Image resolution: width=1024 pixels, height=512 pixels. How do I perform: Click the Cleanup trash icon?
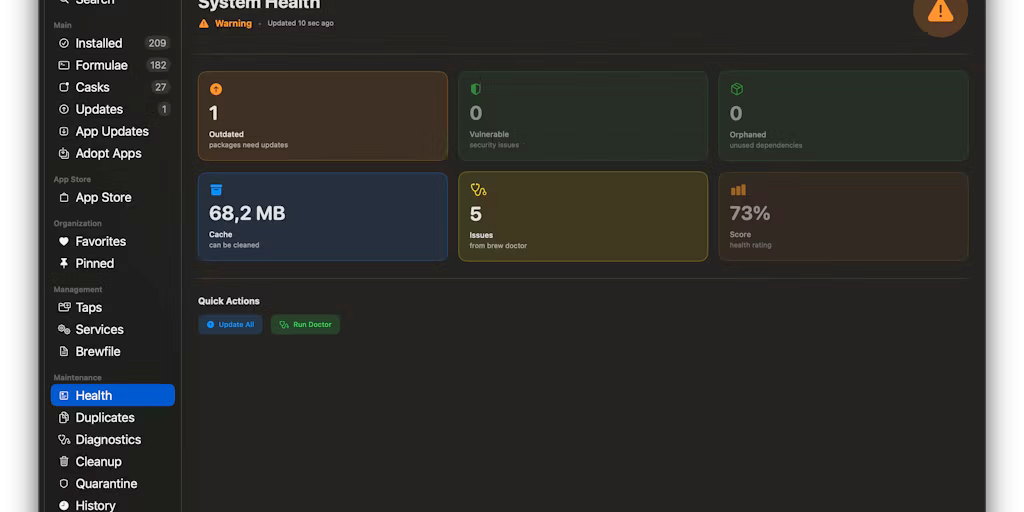pos(64,461)
